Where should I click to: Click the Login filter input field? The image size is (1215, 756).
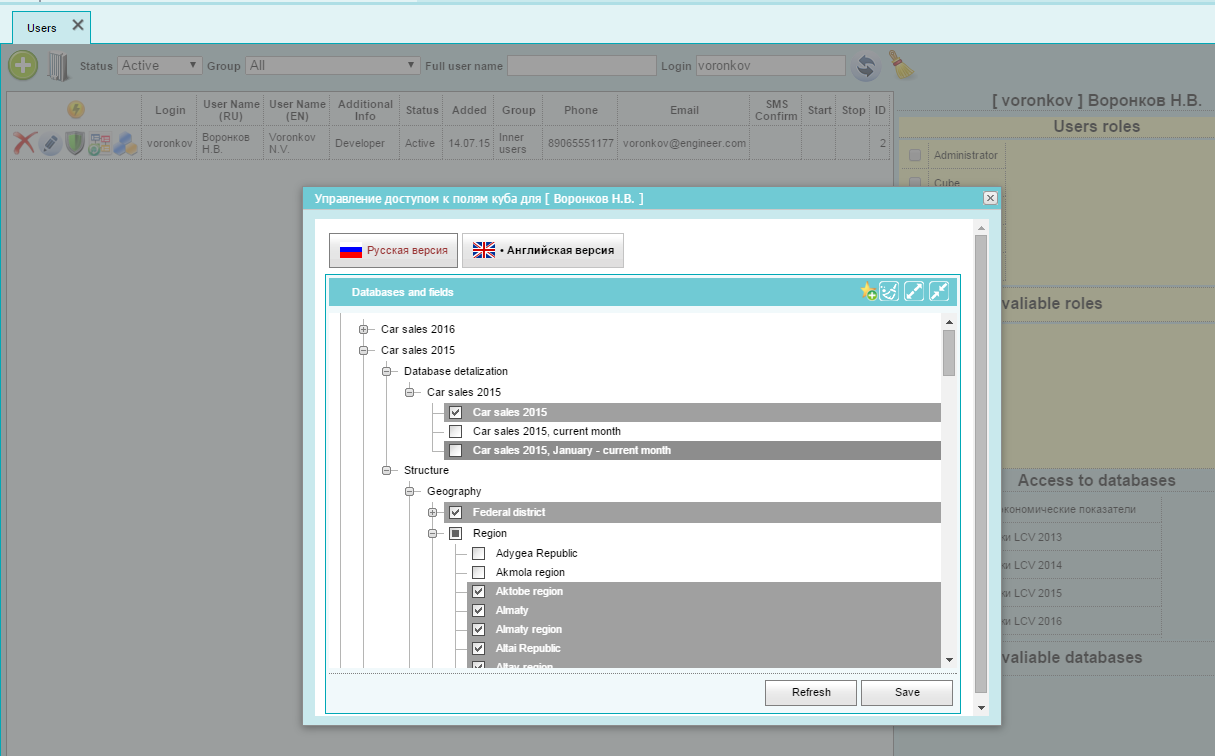(x=771, y=66)
